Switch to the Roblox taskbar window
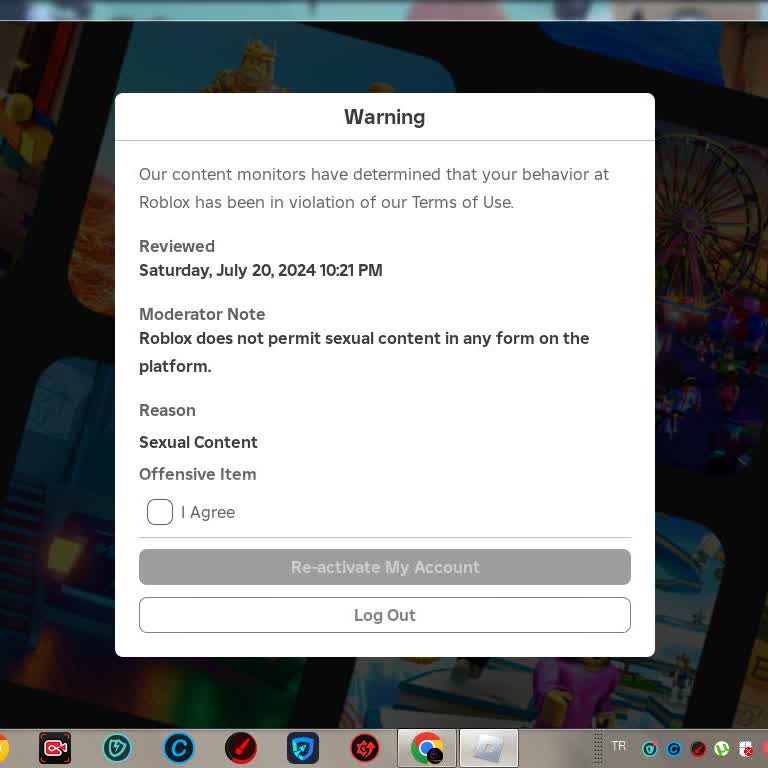This screenshot has width=768, height=768. [489, 748]
